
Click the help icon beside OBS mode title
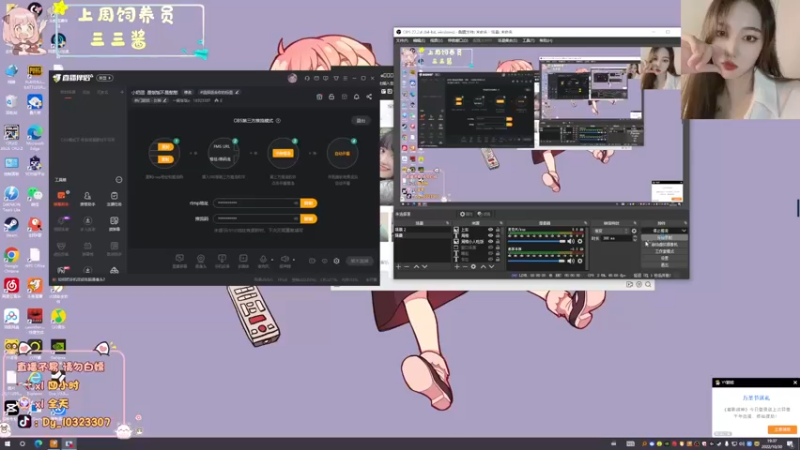point(278,120)
